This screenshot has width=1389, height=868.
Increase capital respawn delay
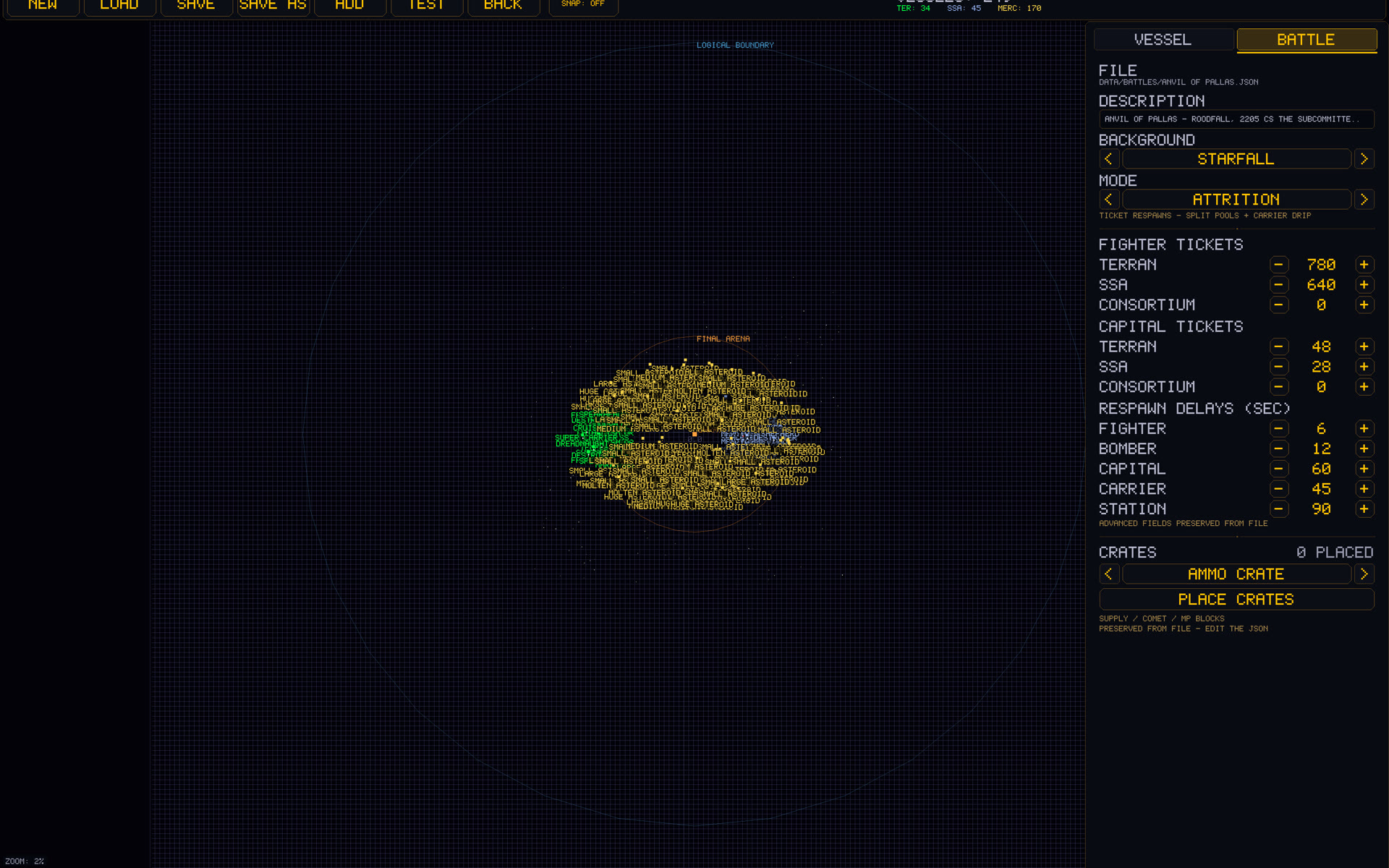point(1364,469)
